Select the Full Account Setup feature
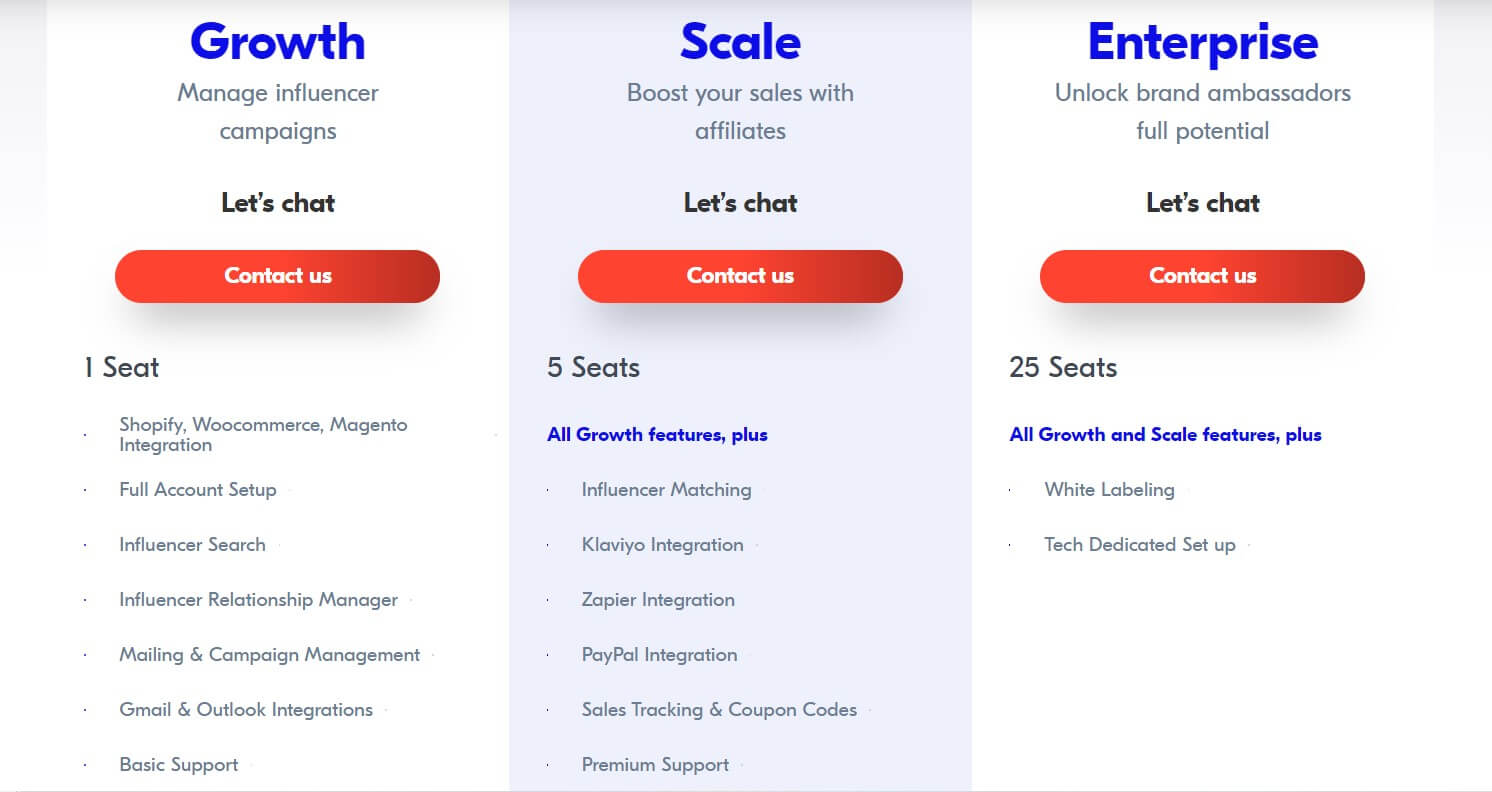The image size is (1492, 792). 197,490
